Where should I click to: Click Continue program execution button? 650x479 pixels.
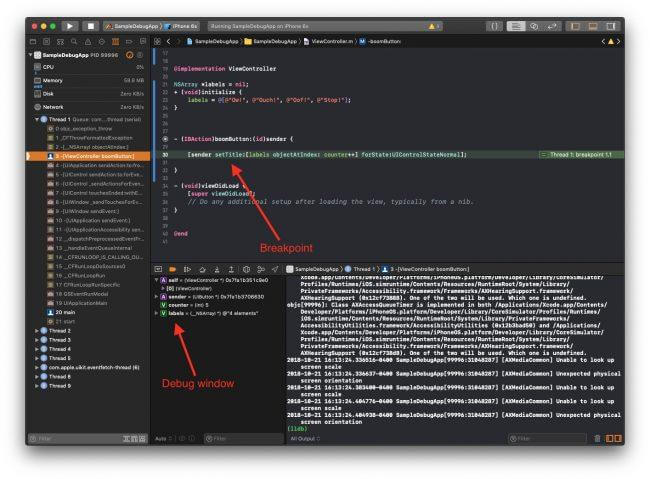tap(187, 269)
